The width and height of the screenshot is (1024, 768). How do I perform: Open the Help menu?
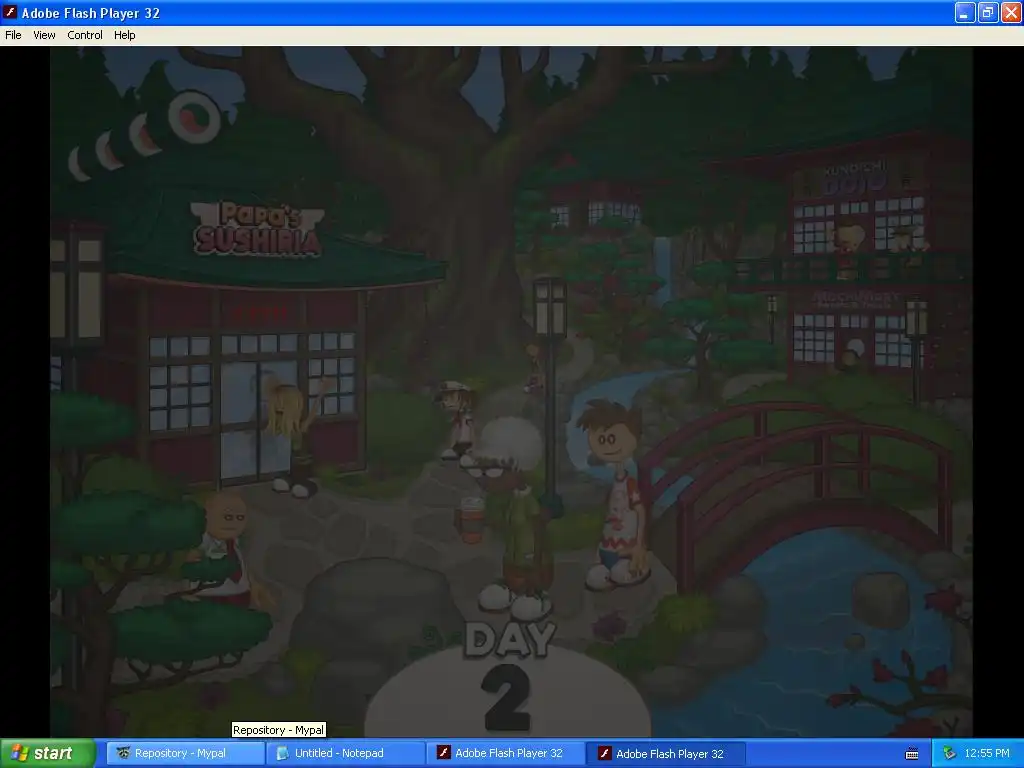pos(125,35)
